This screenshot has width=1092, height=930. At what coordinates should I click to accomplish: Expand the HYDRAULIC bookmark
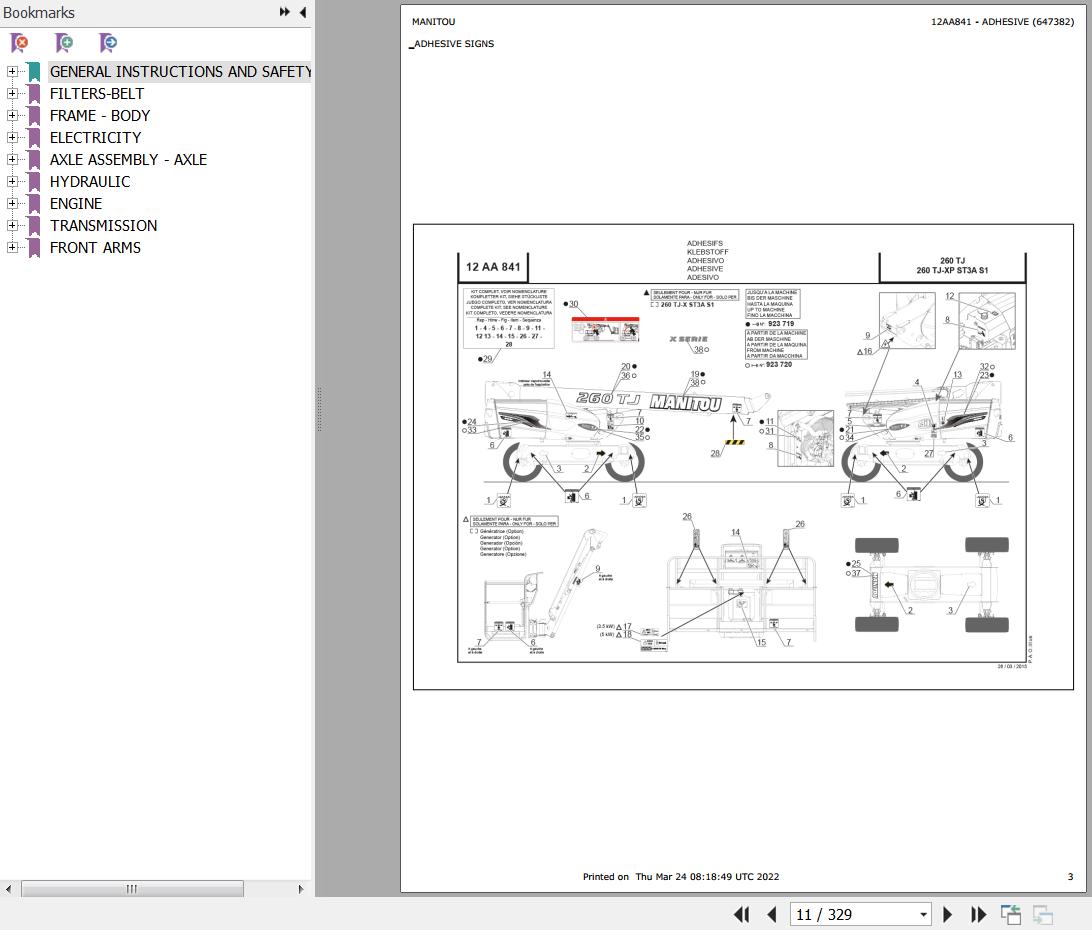(12, 181)
